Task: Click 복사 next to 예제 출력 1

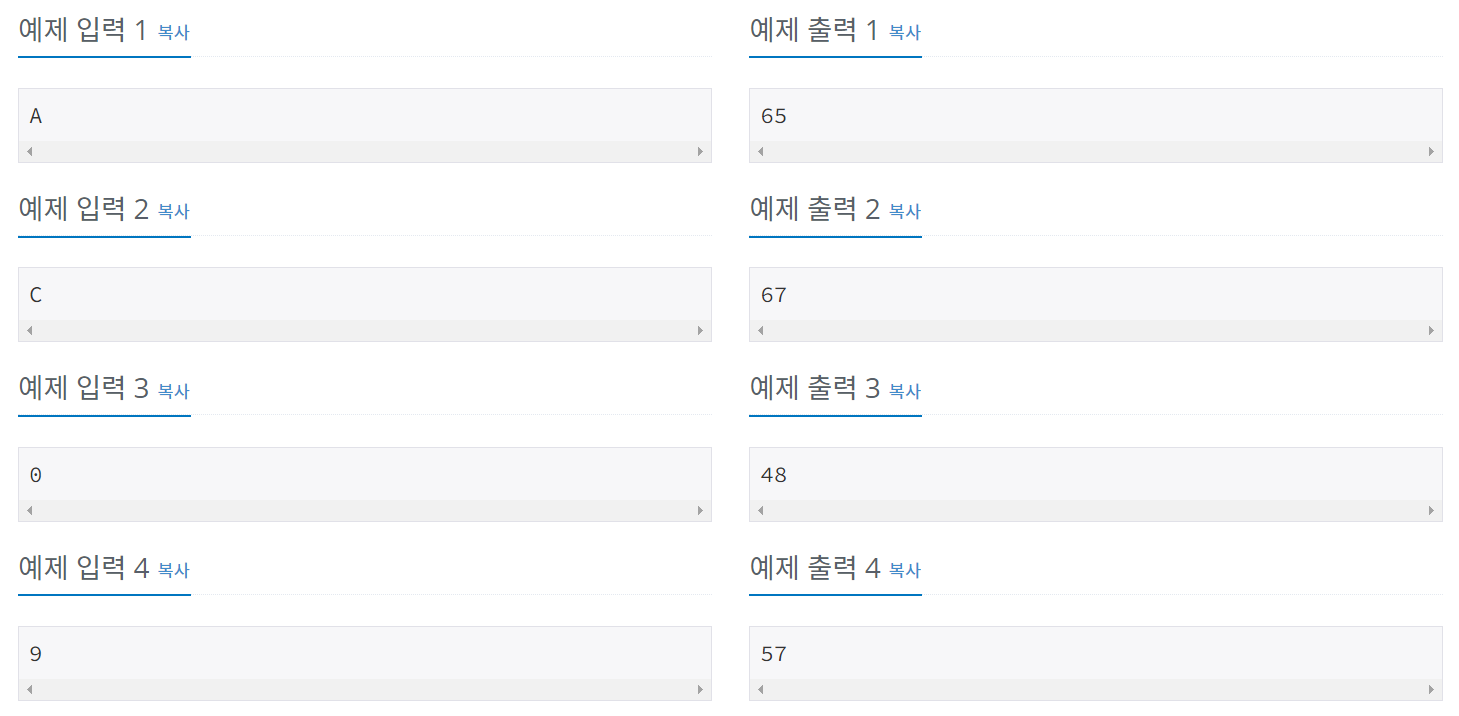Action: click(904, 32)
